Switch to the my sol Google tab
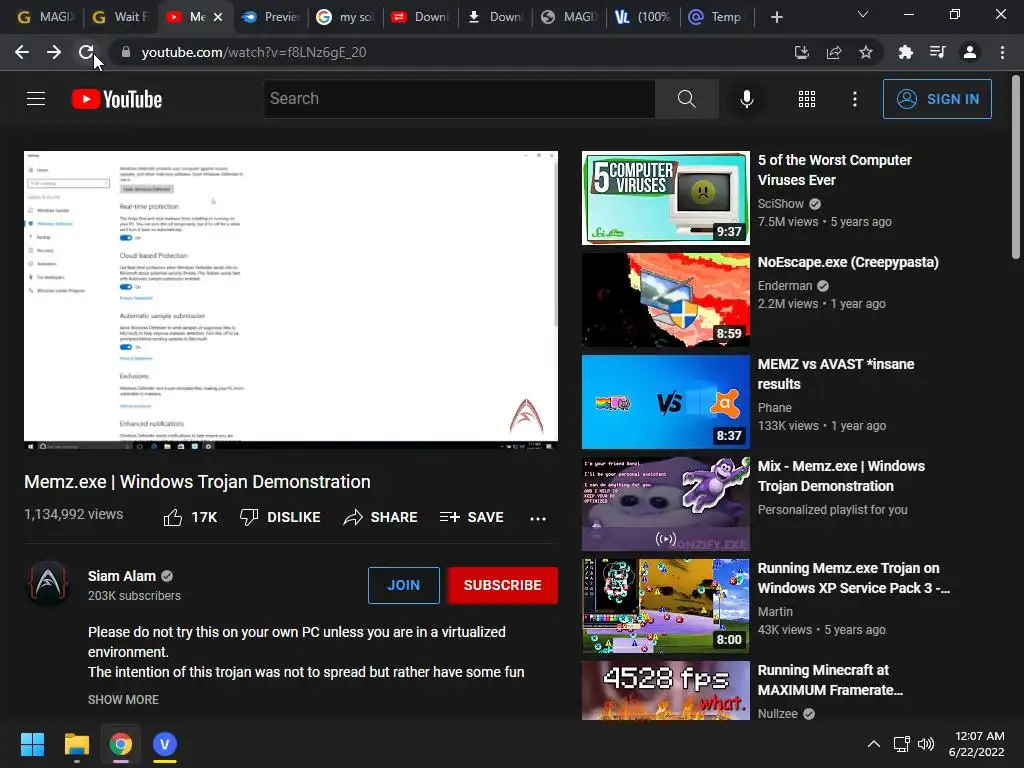Viewport: 1024px width, 768px height. coord(345,17)
